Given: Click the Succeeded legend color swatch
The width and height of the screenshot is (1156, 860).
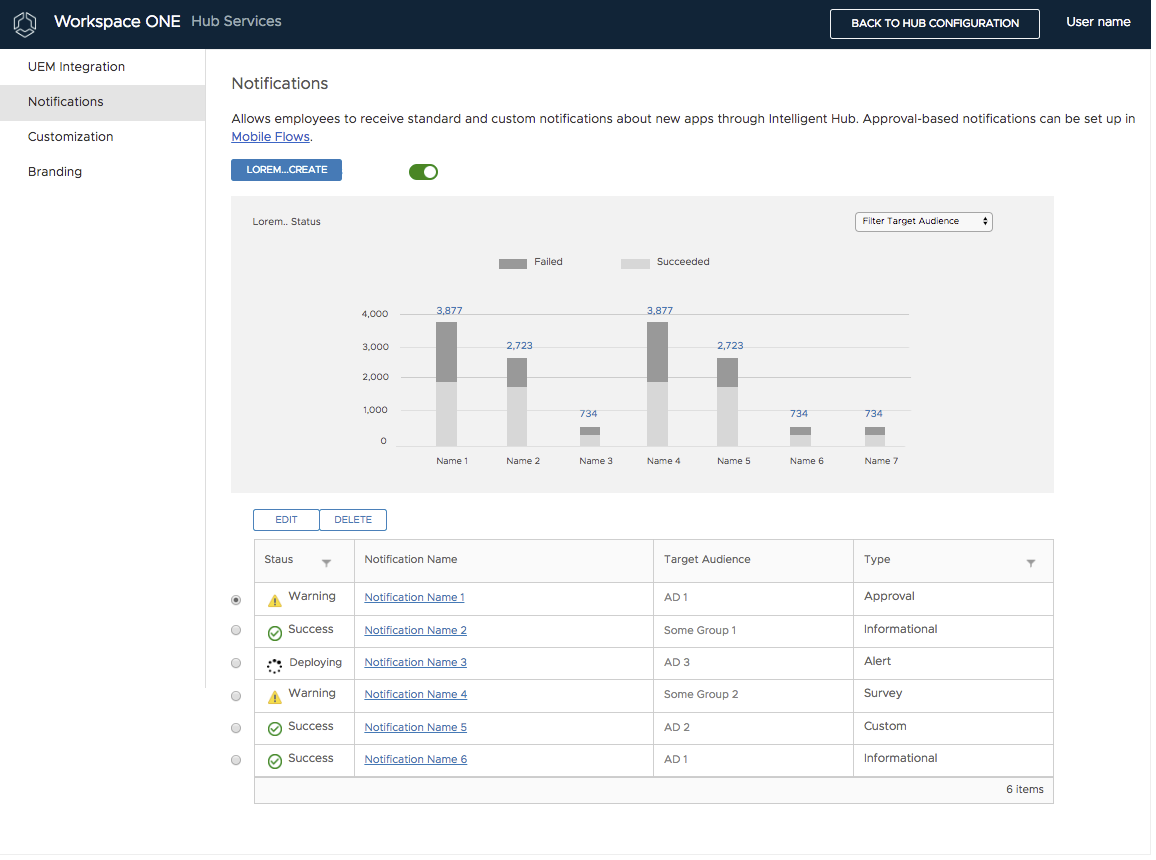Looking at the screenshot, I should click(635, 264).
